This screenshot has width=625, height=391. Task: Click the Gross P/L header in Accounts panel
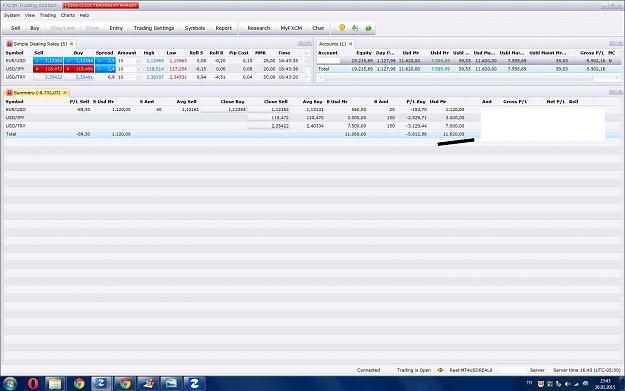(x=592, y=53)
